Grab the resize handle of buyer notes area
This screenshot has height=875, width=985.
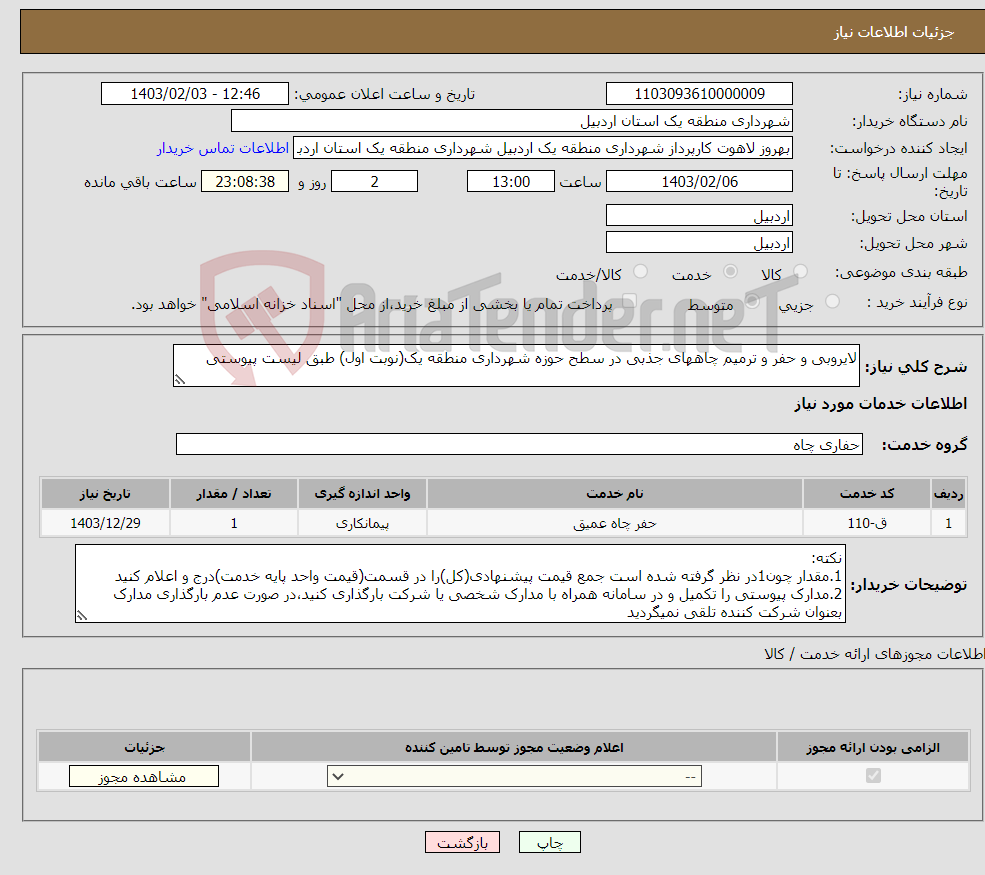coord(82,616)
